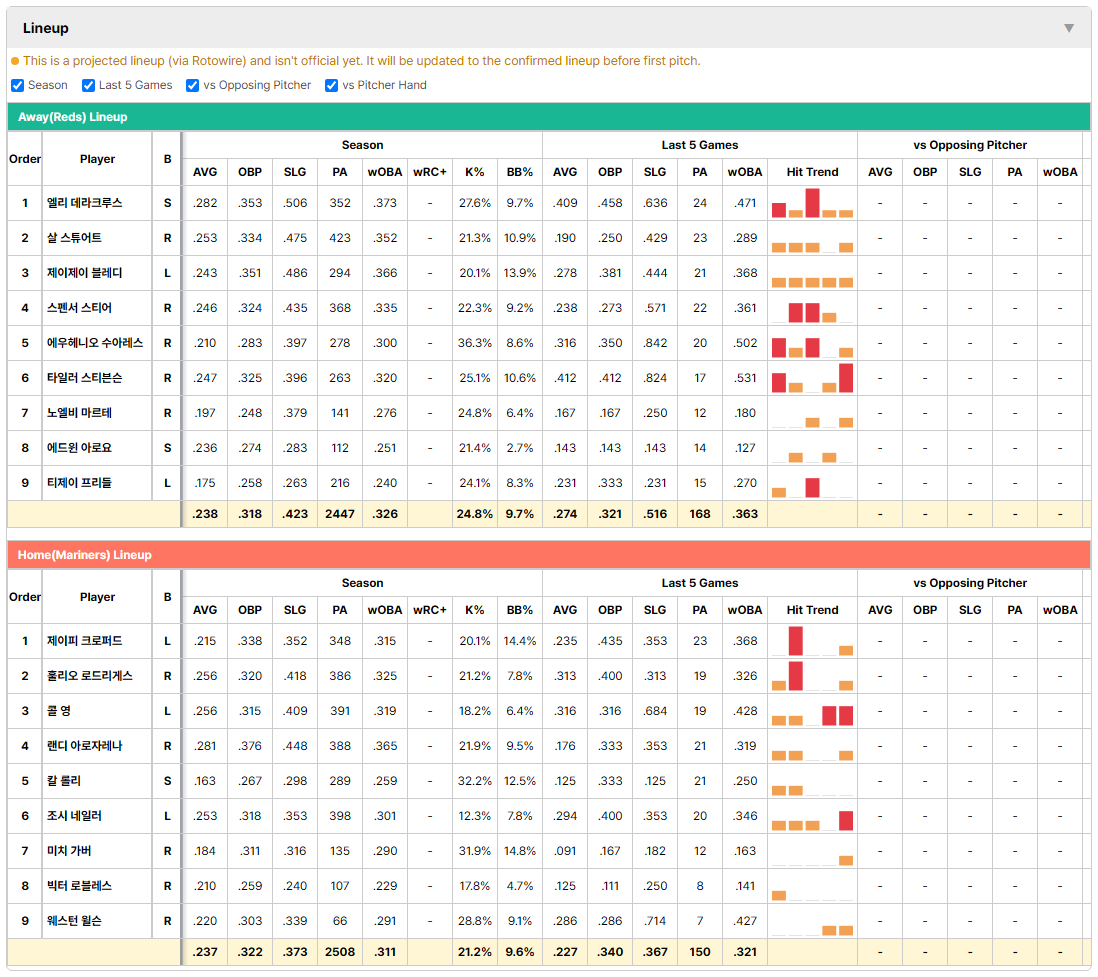
Task: Uncheck the Season checkbox
Action: [18, 85]
